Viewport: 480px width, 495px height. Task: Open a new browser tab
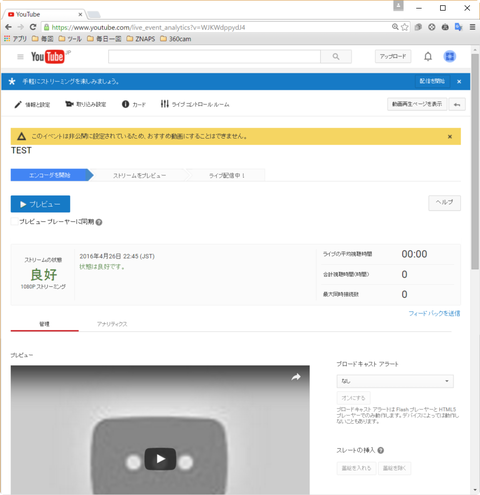pos(94,15)
